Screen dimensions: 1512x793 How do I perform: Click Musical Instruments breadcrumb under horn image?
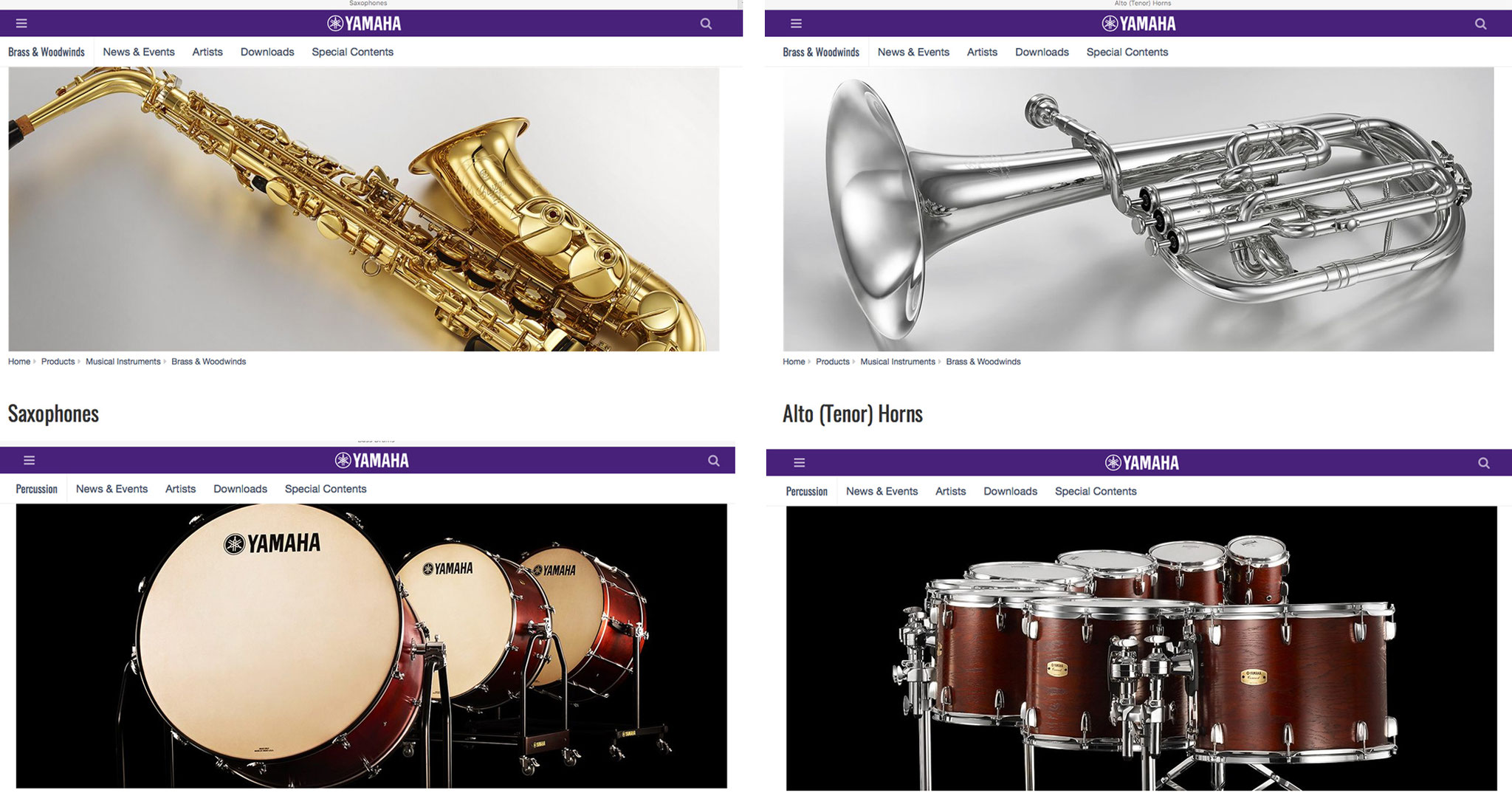898,362
